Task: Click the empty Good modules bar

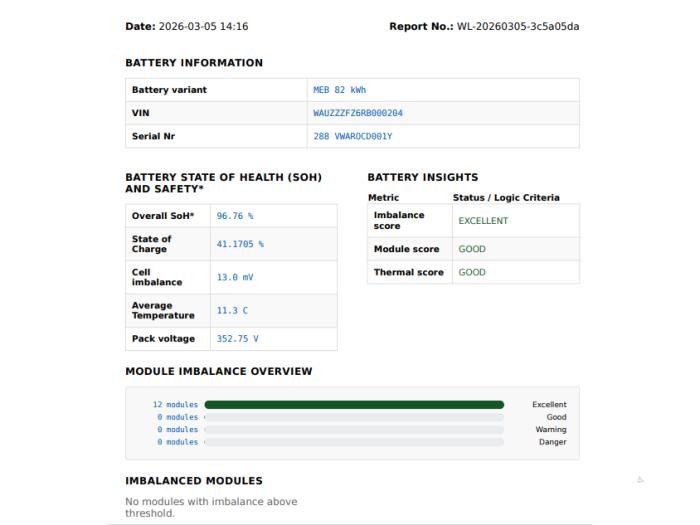Action: tap(354, 417)
